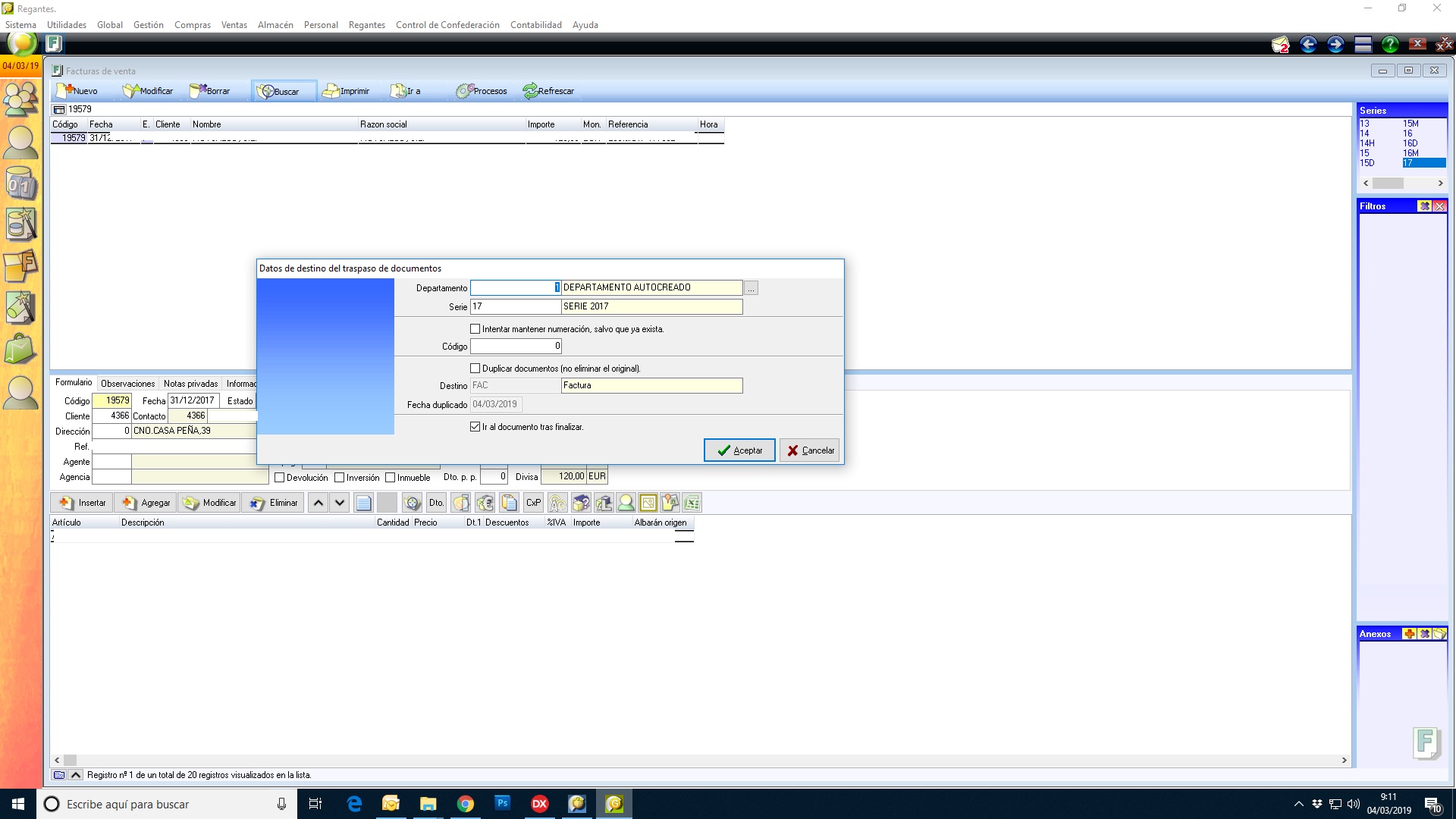This screenshot has height=819, width=1456.
Task: Open the folder with F sidebar icon
Action: coord(20,267)
